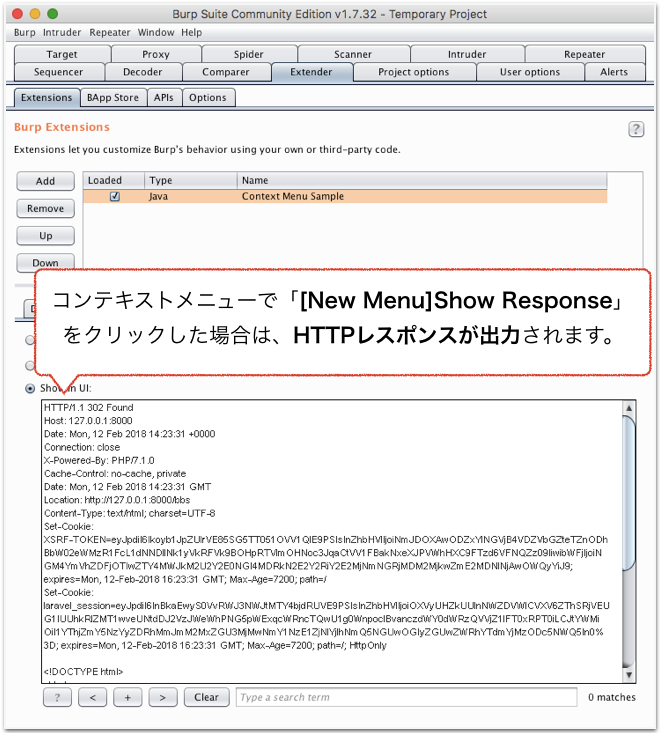Open the Repeater menu
This screenshot has width=660, height=733.
(110, 32)
